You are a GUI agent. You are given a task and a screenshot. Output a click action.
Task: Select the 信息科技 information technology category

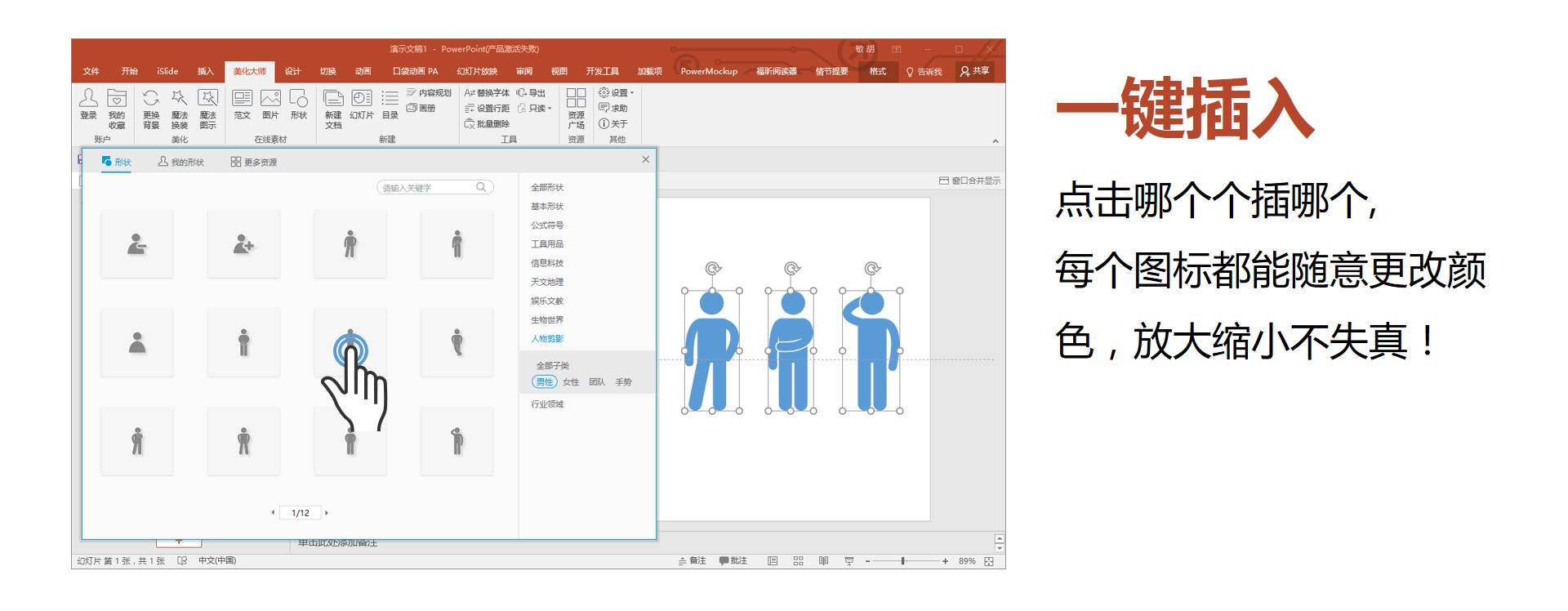547,263
